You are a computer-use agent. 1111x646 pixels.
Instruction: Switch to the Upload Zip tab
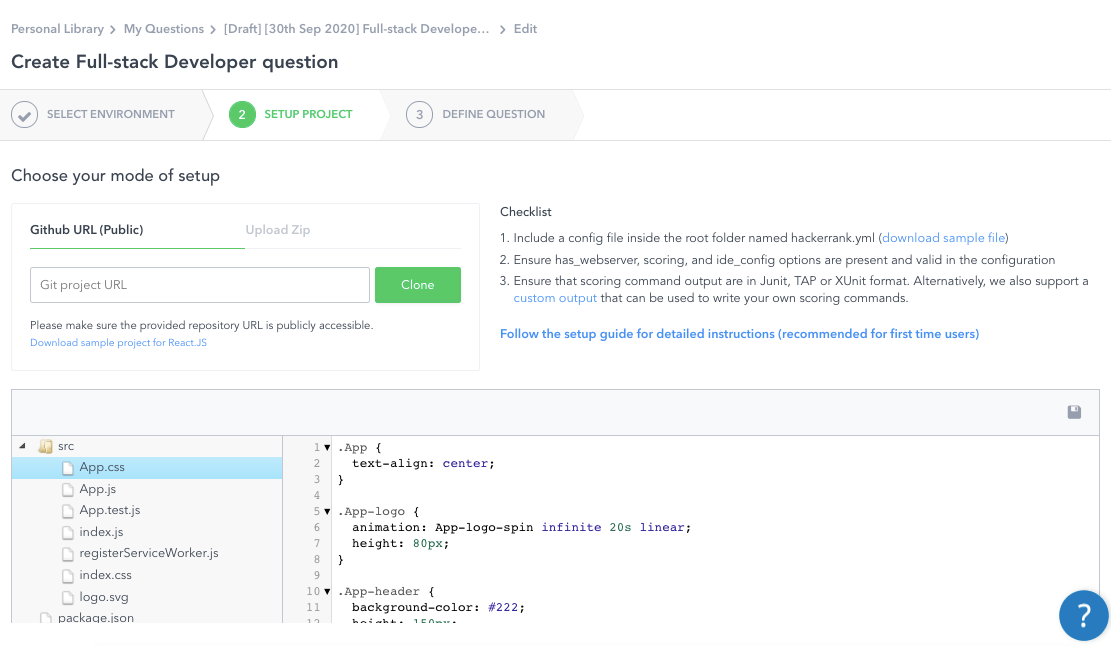coord(278,229)
